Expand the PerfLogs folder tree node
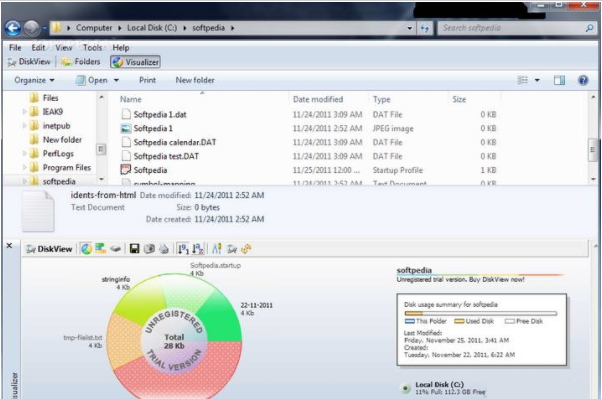Image resolution: width=602 pixels, height=399 pixels. click(24, 154)
